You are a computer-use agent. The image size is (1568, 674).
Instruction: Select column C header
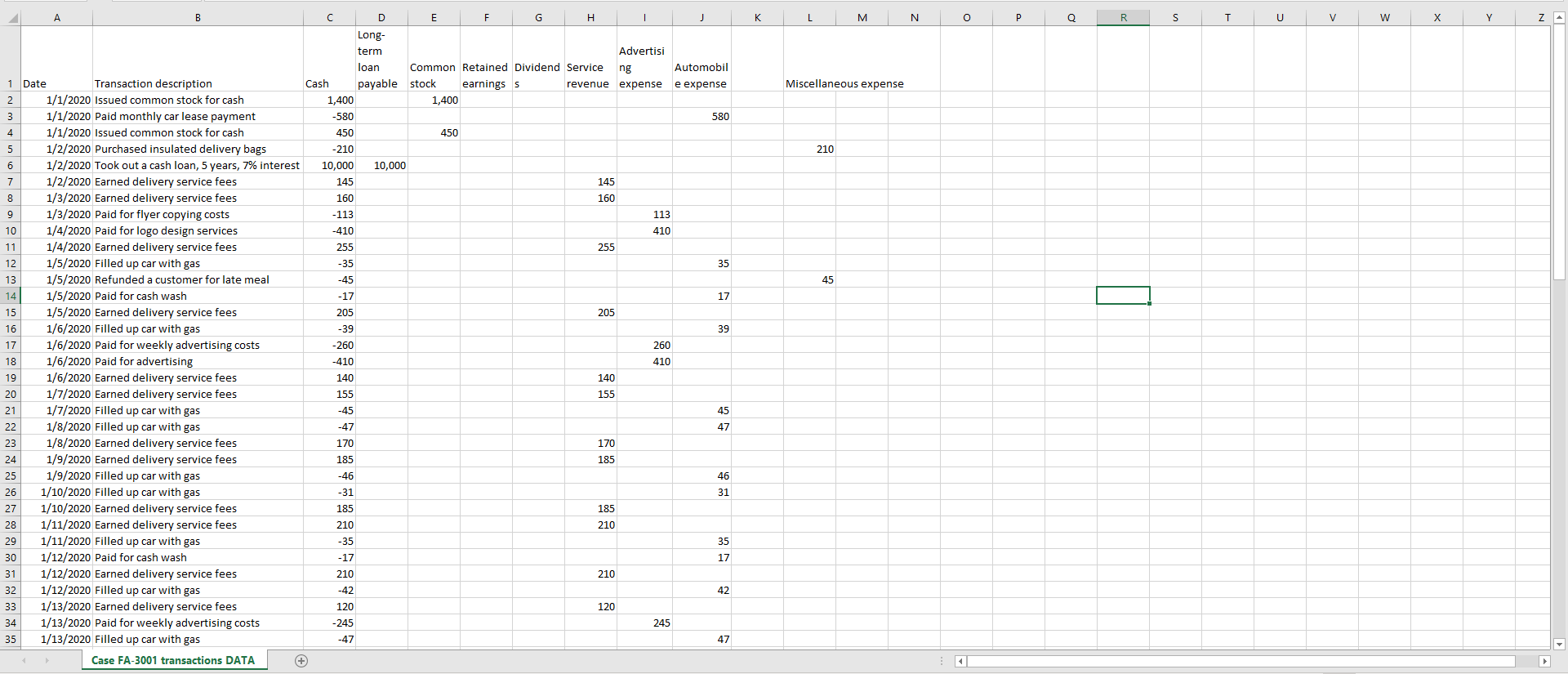pos(330,18)
